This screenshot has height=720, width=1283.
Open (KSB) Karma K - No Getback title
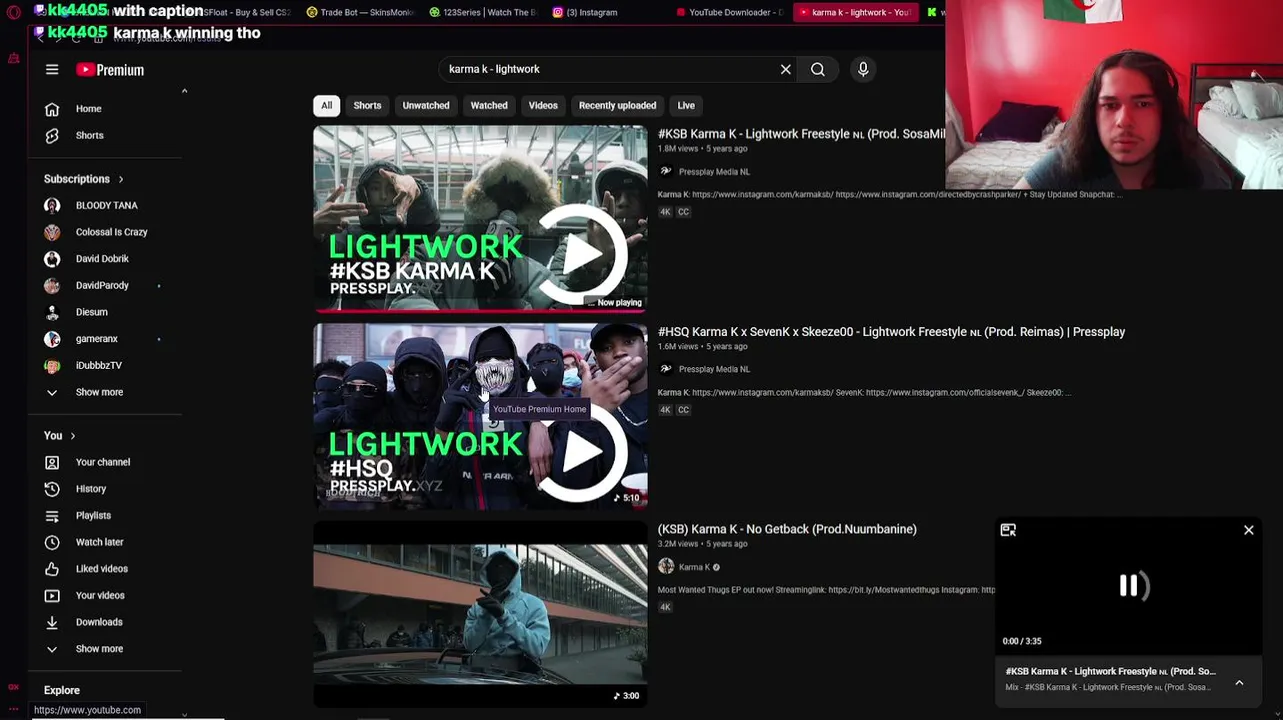click(x=787, y=529)
